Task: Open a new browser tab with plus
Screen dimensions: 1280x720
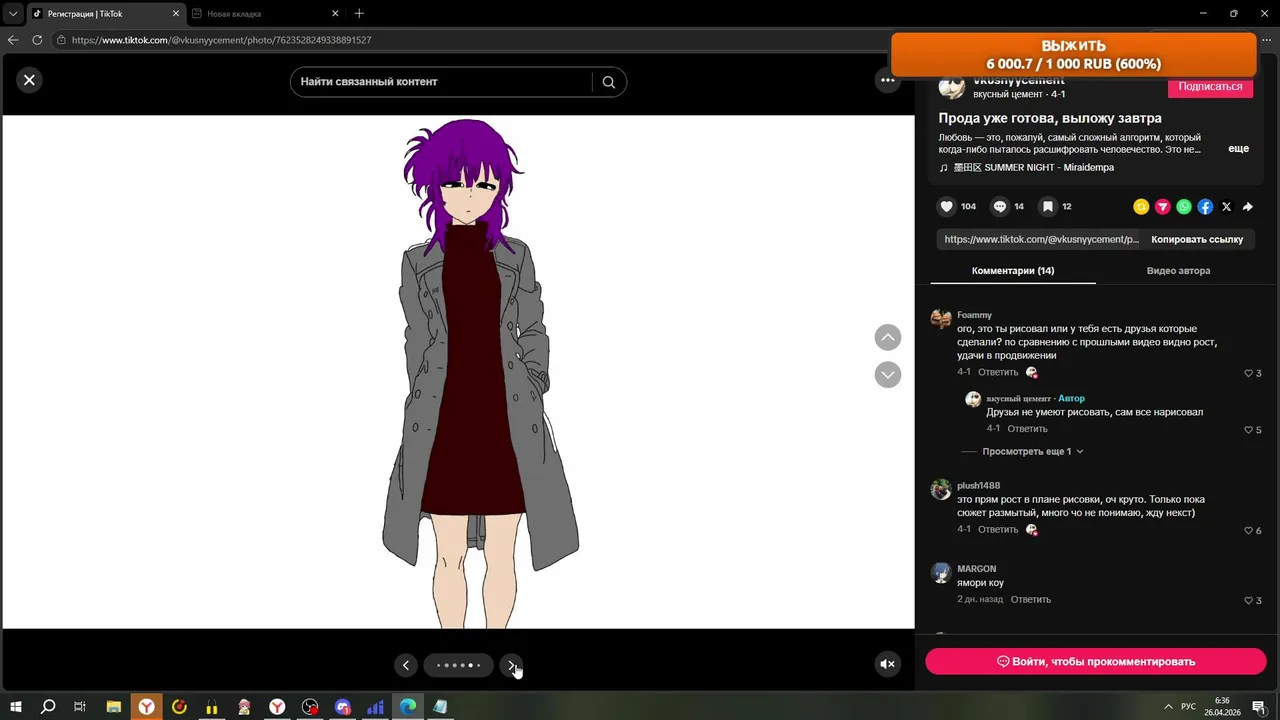Action: pyautogui.click(x=359, y=13)
